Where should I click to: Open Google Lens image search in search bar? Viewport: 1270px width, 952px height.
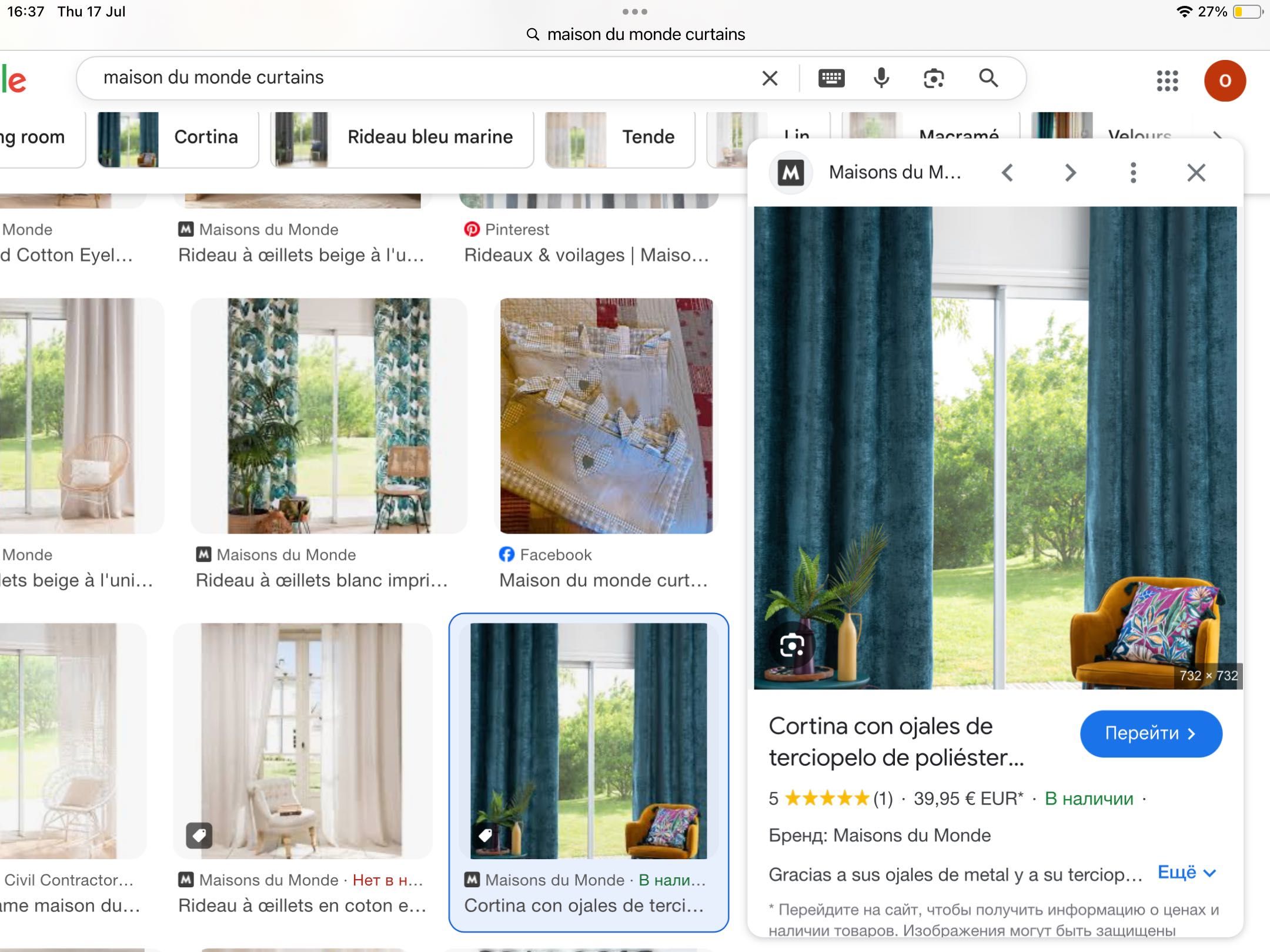[x=934, y=78]
